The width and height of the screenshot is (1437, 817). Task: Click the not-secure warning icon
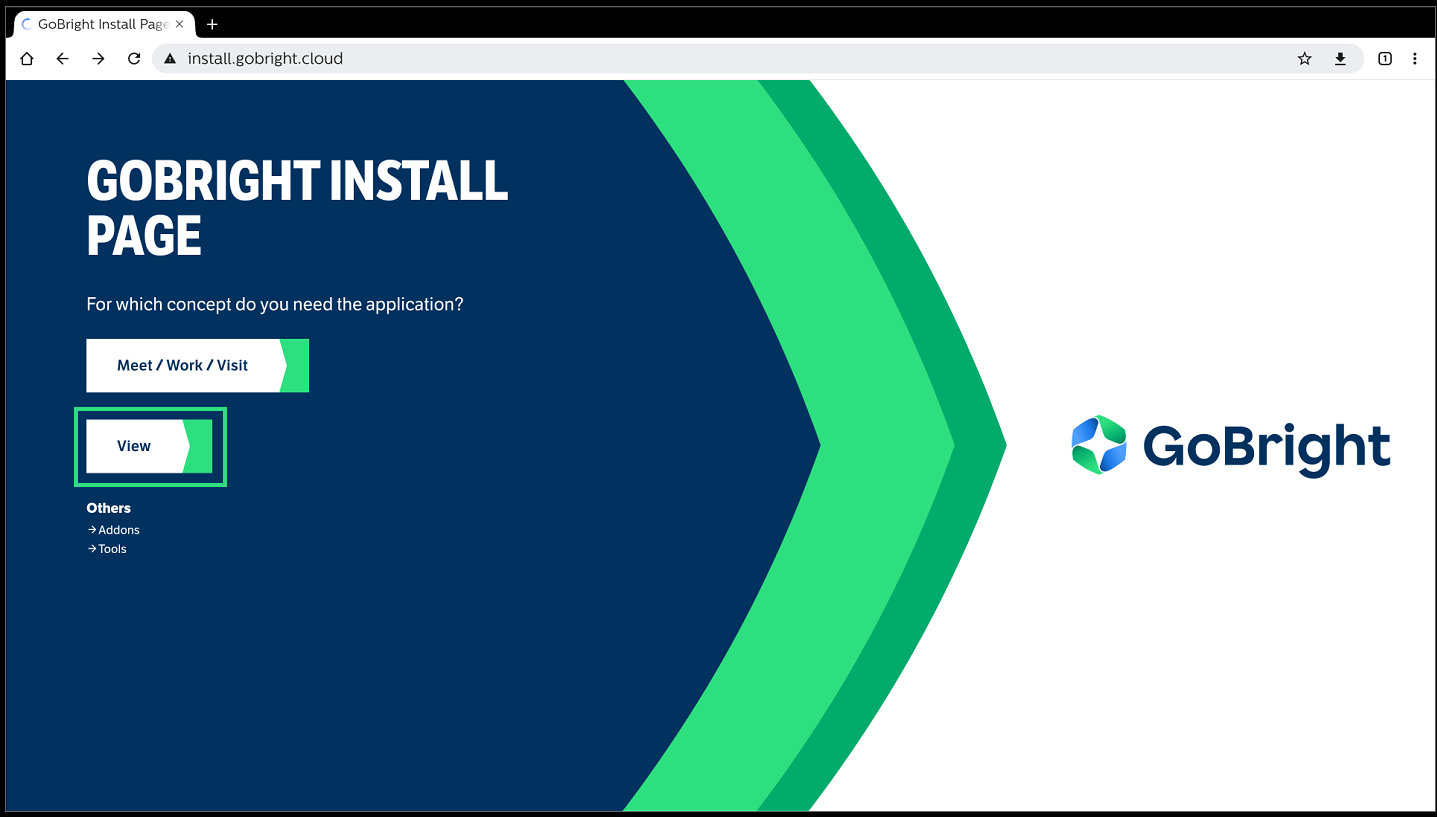coord(170,59)
